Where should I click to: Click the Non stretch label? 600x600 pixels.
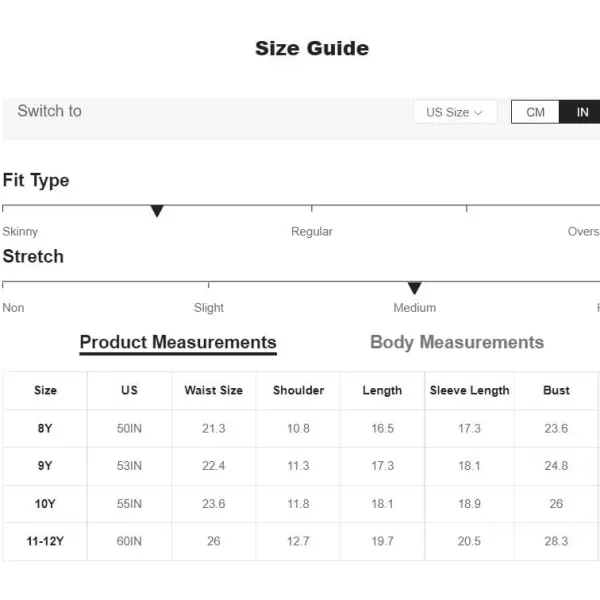pos(13,308)
